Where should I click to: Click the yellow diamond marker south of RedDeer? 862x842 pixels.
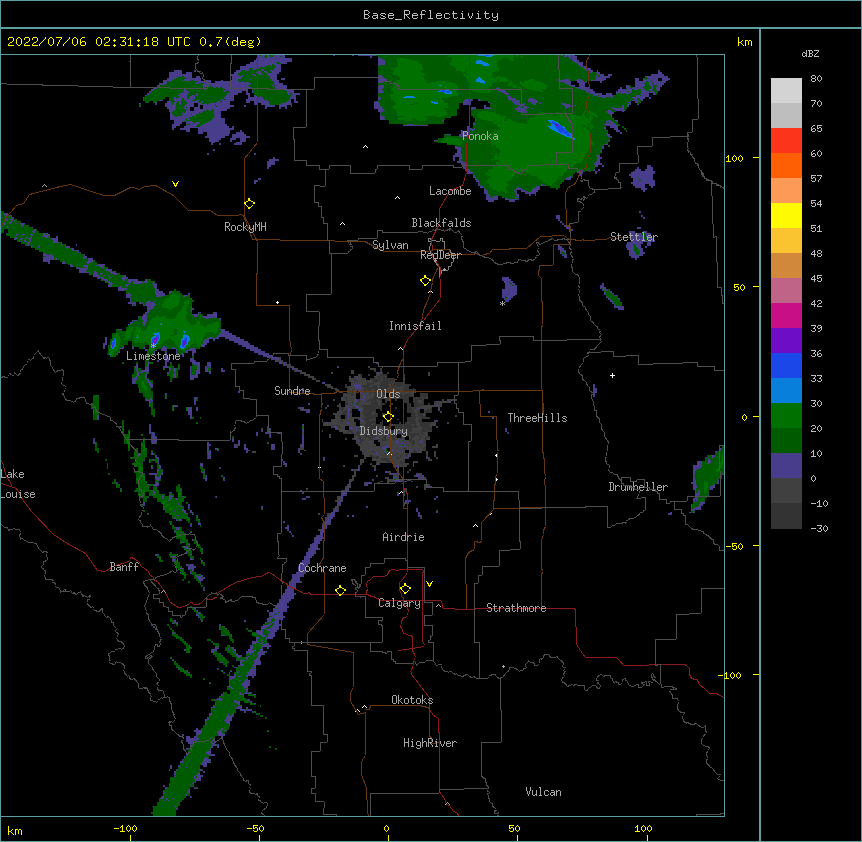(x=426, y=281)
